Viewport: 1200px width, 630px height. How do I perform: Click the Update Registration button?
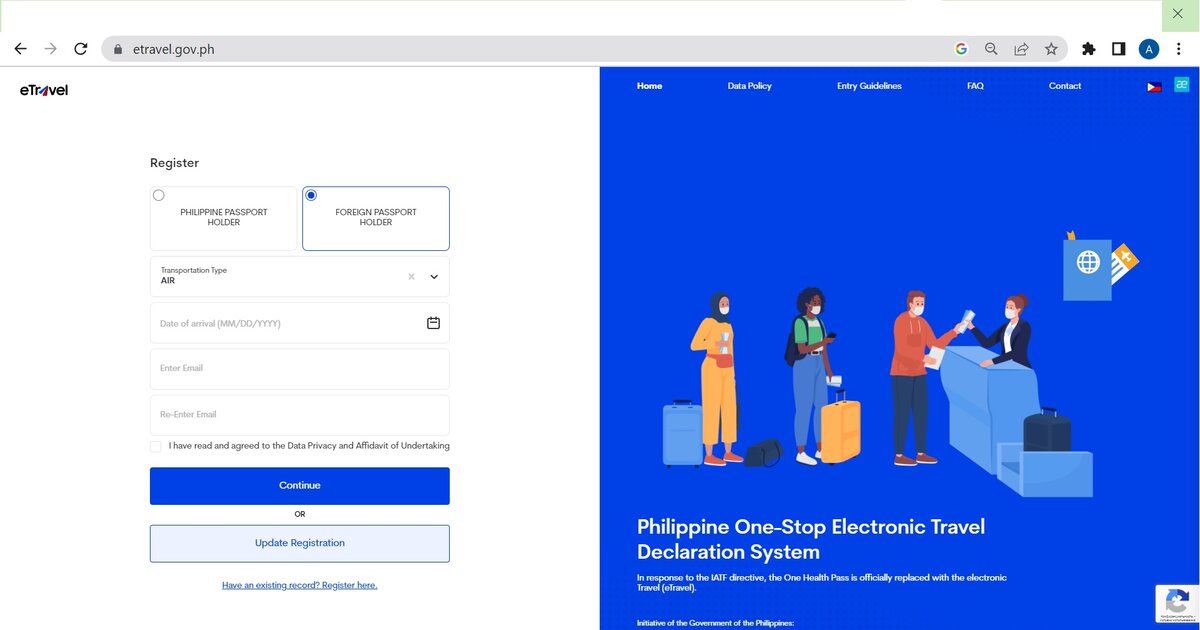(x=300, y=543)
